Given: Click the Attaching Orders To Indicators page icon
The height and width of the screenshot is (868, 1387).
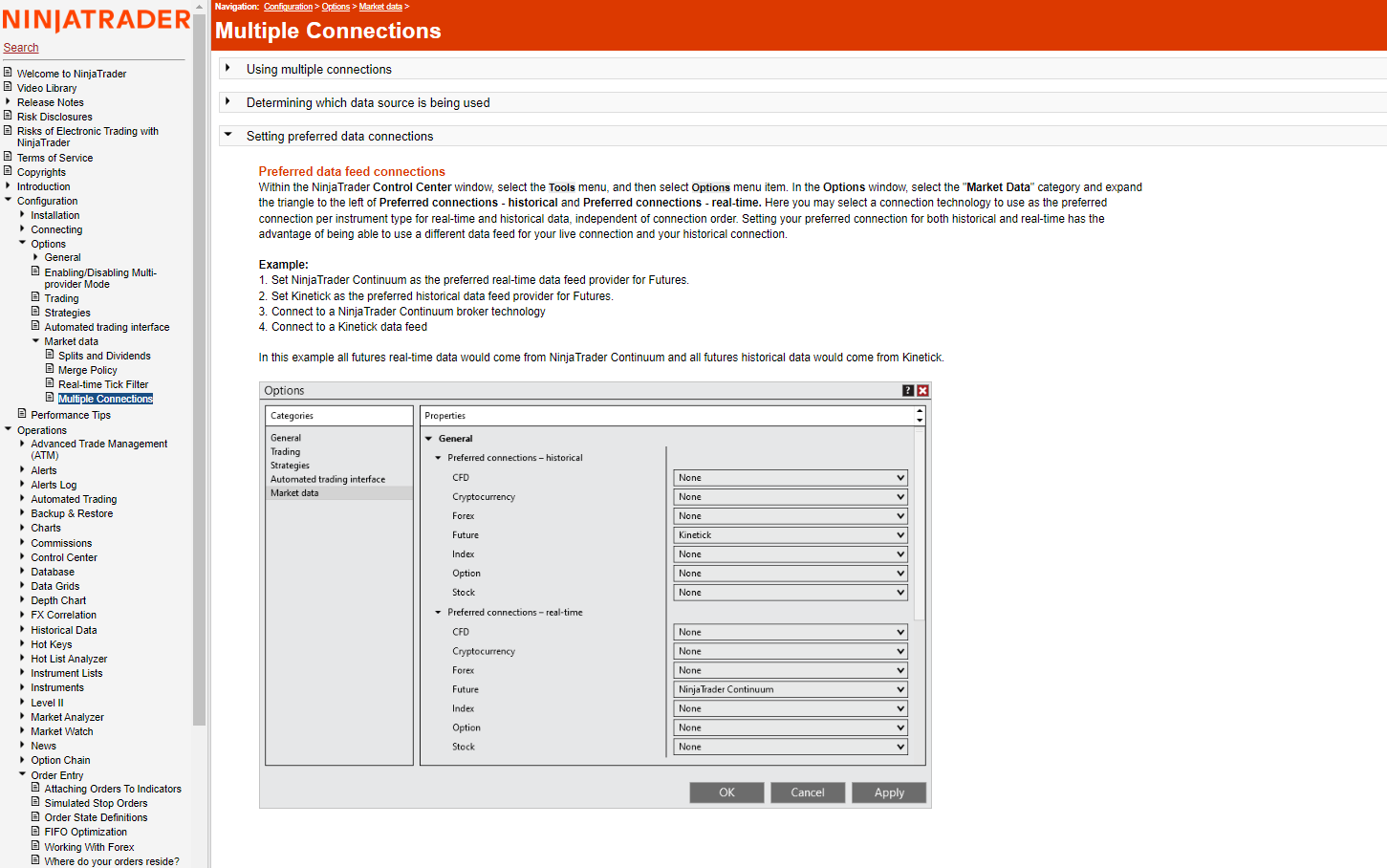Looking at the screenshot, I should [x=35, y=788].
